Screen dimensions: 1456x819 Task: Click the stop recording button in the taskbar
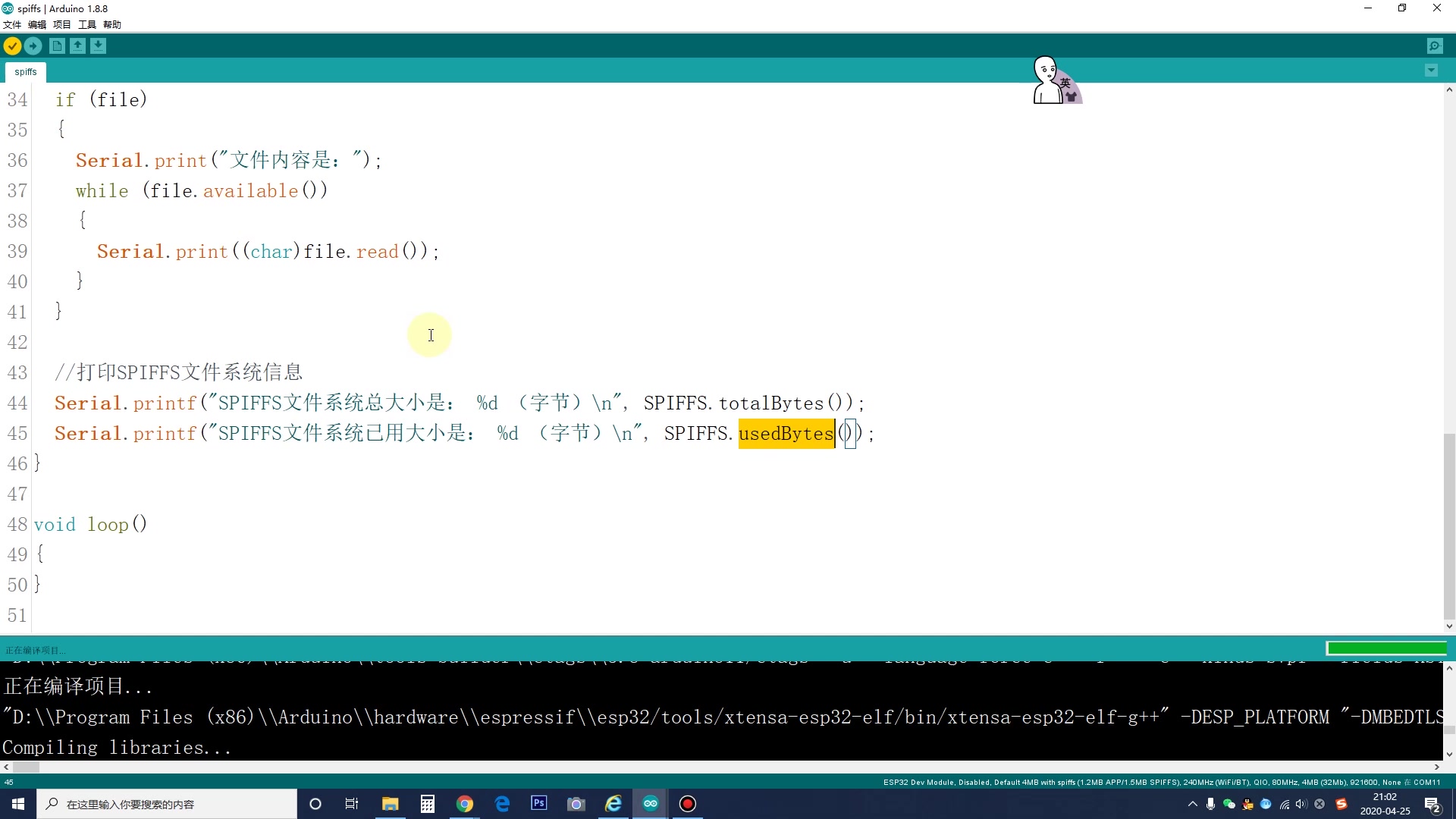[x=687, y=804]
